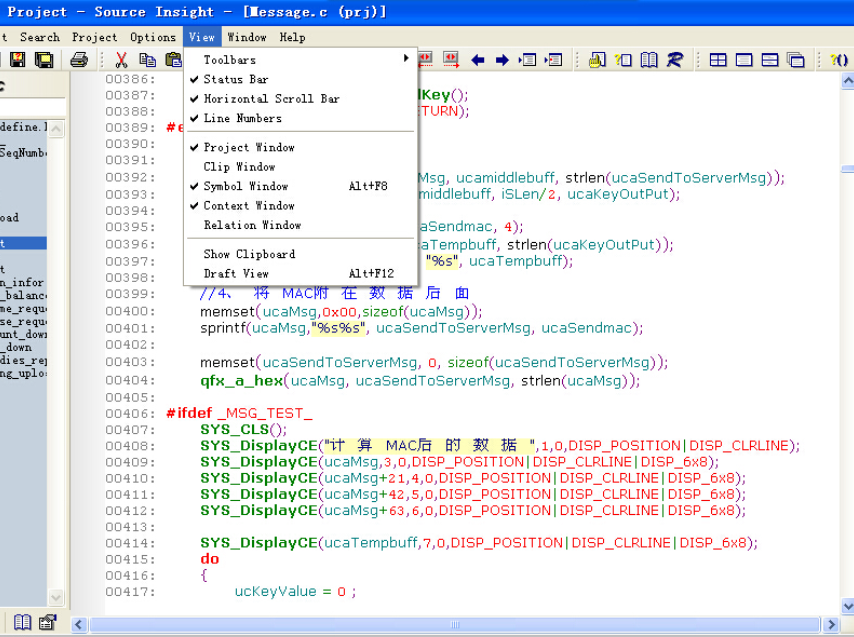Click the Cascade Windows icon
Image resolution: width=854 pixels, height=637 pixels.
[796, 60]
